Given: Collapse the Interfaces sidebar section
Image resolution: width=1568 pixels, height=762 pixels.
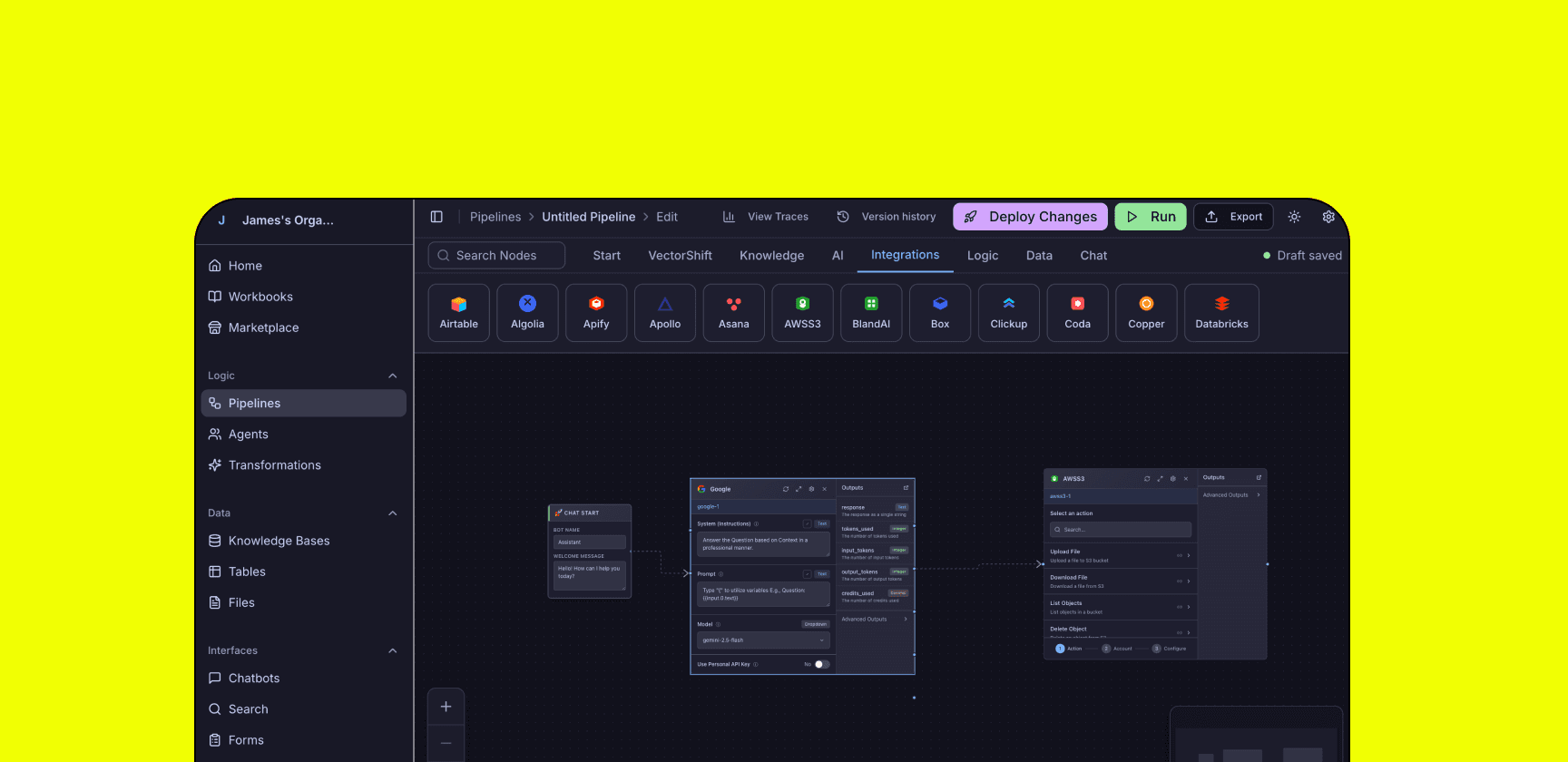Looking at the screenshot, I should (393, 650).
